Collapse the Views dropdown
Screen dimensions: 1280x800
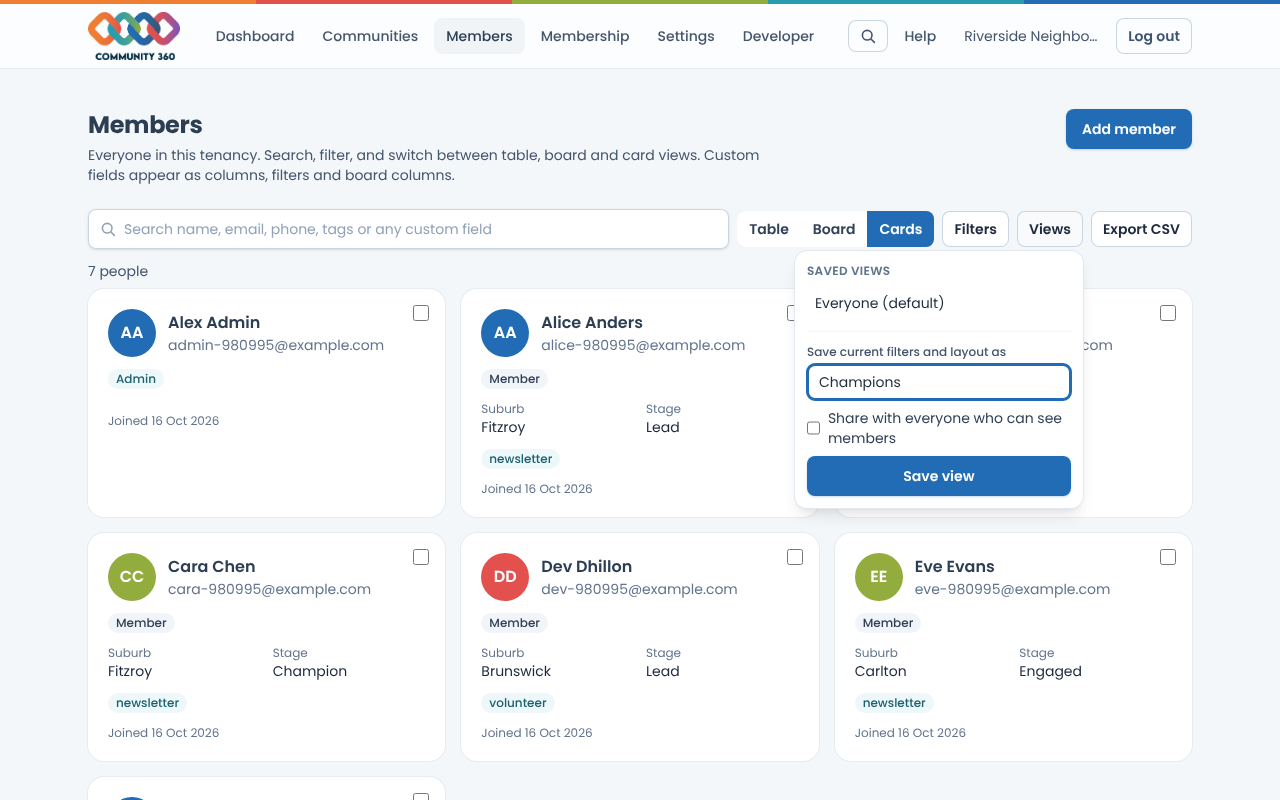tap(1050, 229)
